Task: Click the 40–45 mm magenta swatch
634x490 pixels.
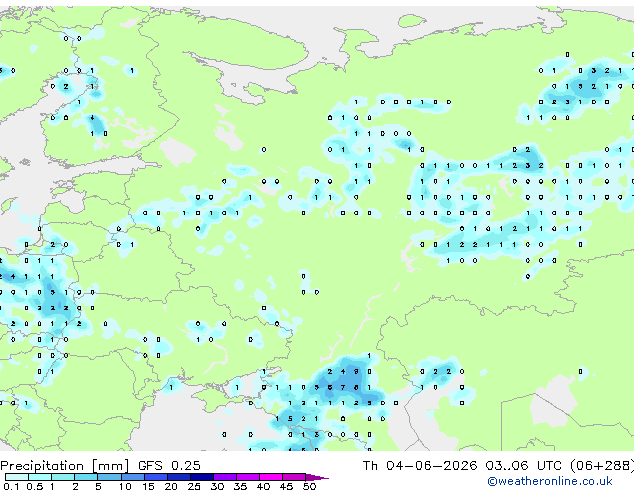Action: (271, 477)
